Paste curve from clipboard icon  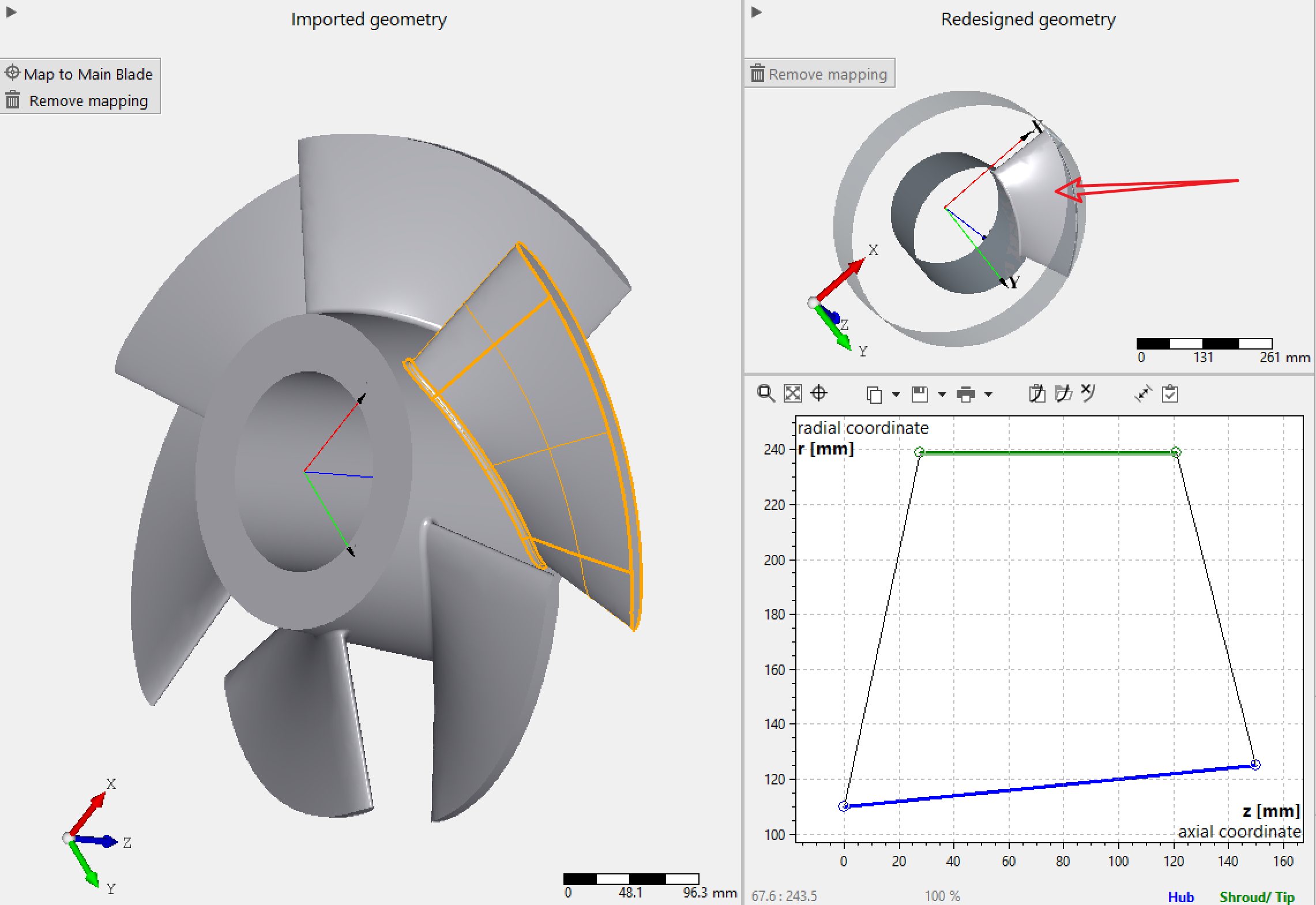point(1037,394)
